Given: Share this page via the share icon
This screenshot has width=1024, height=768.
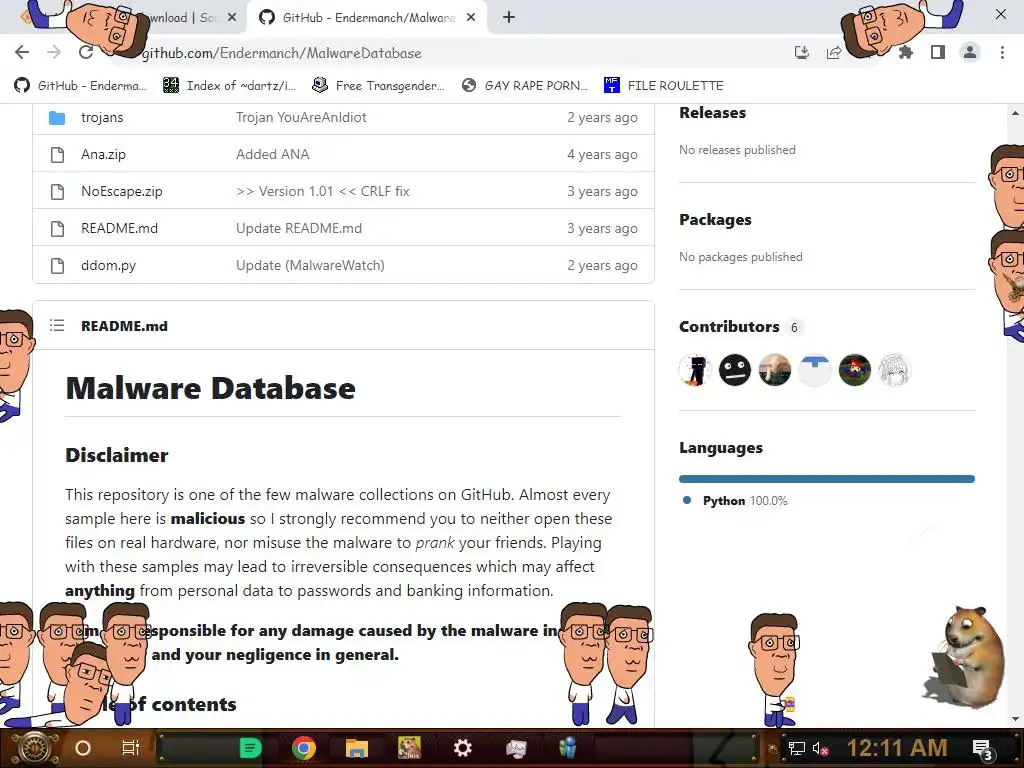Looking at the screenshot, I should pos(834,52).
